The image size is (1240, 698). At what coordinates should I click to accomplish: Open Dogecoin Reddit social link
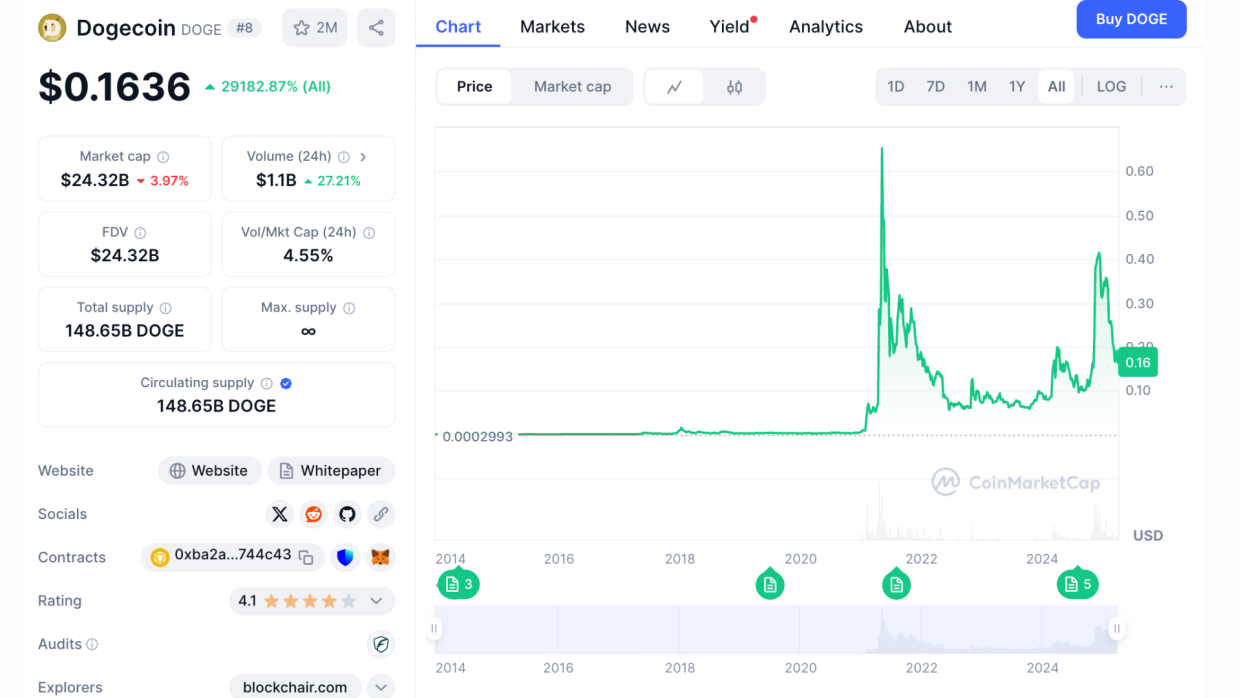tap(314, 514)
